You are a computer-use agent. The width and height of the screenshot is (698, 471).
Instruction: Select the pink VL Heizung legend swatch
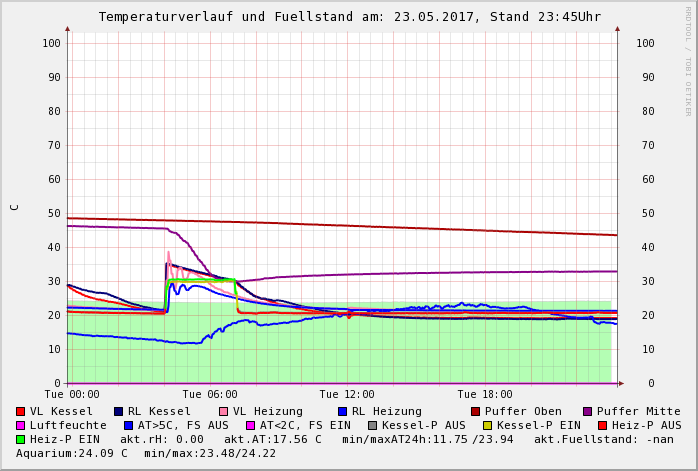223,411
